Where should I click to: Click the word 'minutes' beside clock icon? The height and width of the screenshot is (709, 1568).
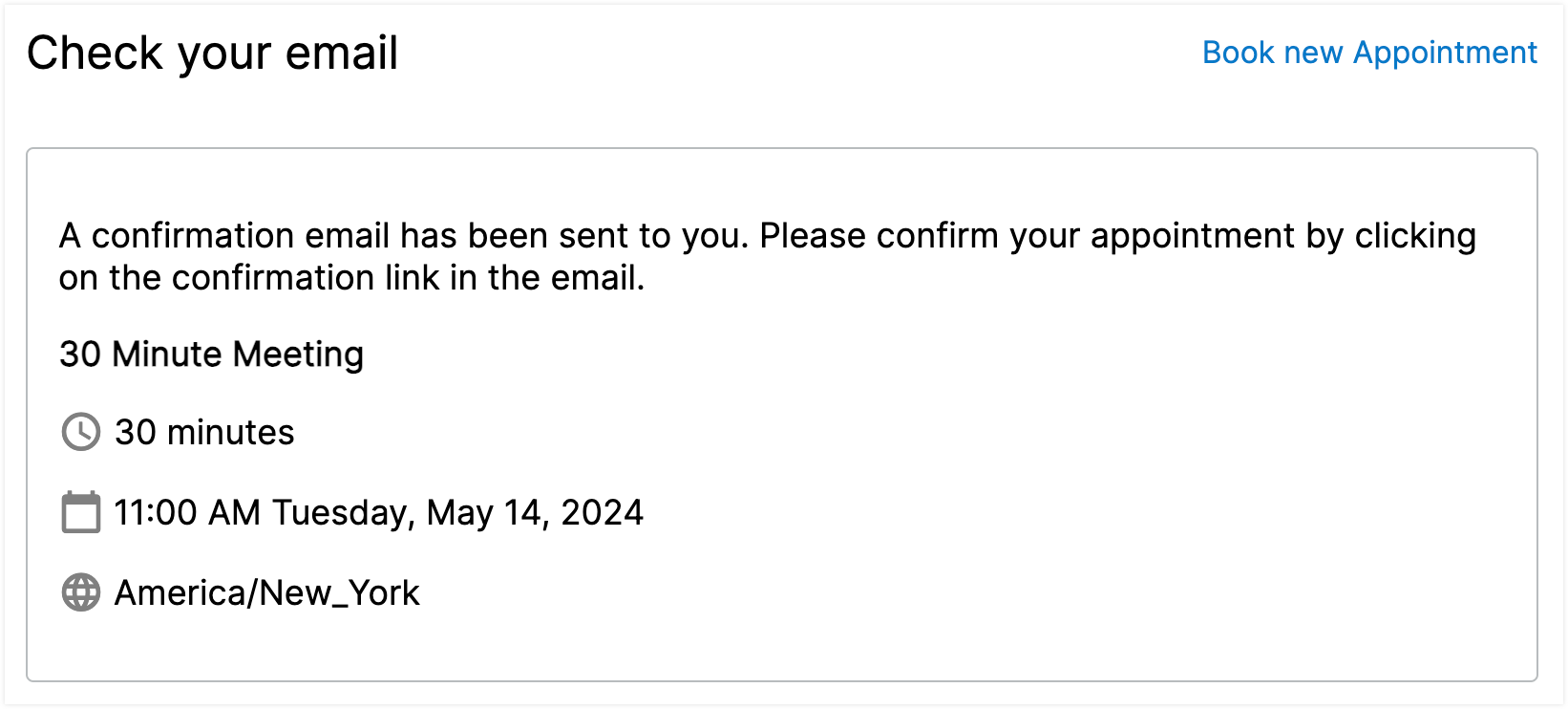[x=230, y=433]
